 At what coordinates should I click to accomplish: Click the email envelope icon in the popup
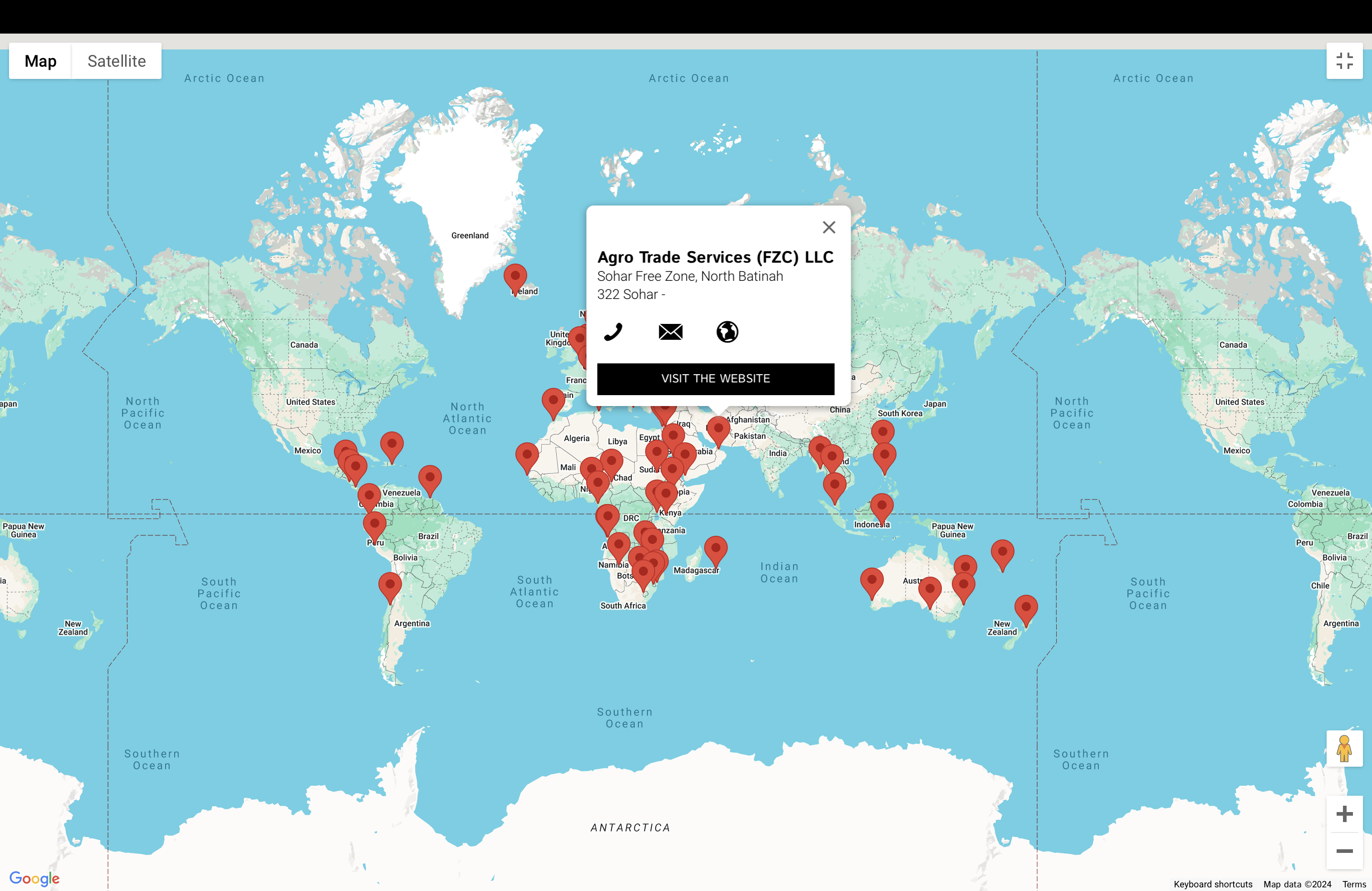(x=670, y=332)
